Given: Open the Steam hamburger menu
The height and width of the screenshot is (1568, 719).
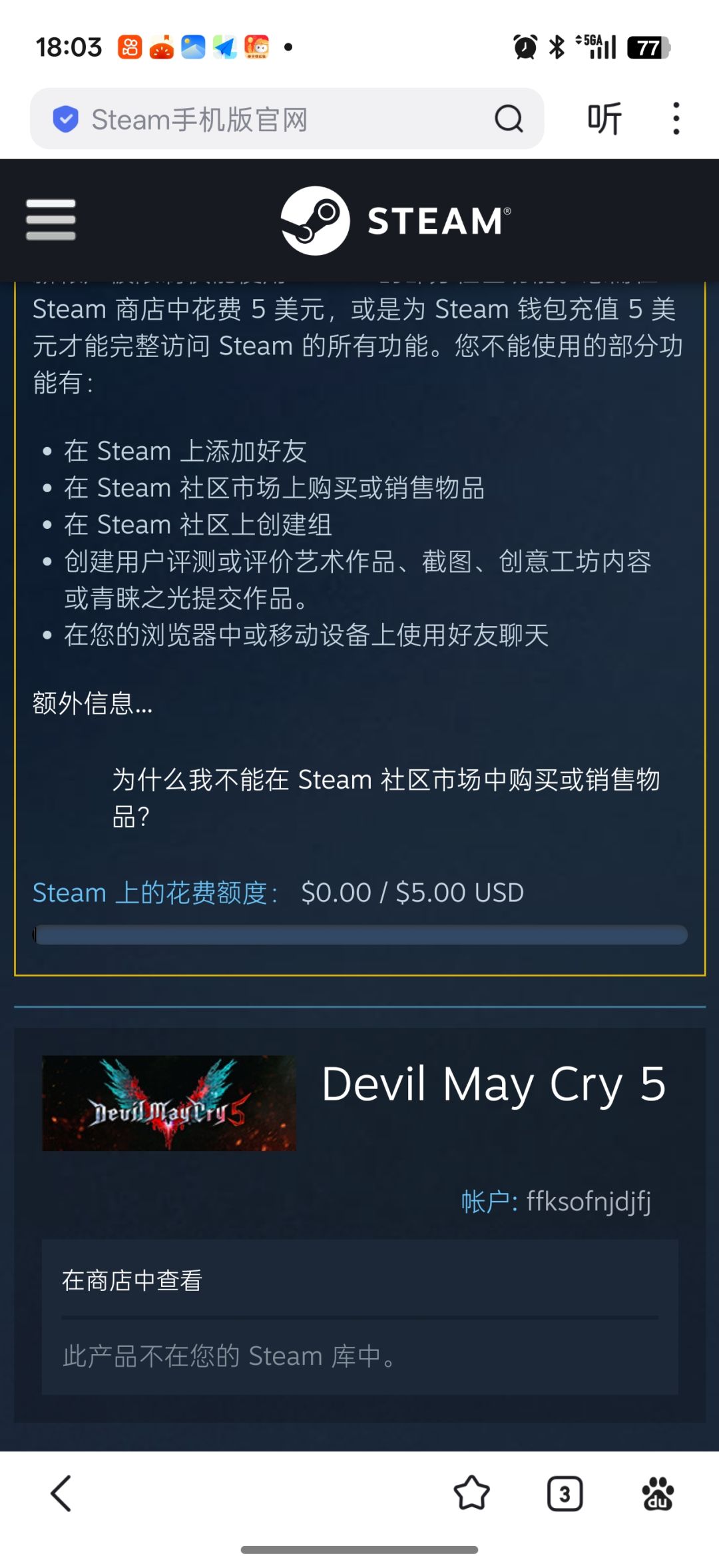Looking at the screenshot, I should pos(51,220).
